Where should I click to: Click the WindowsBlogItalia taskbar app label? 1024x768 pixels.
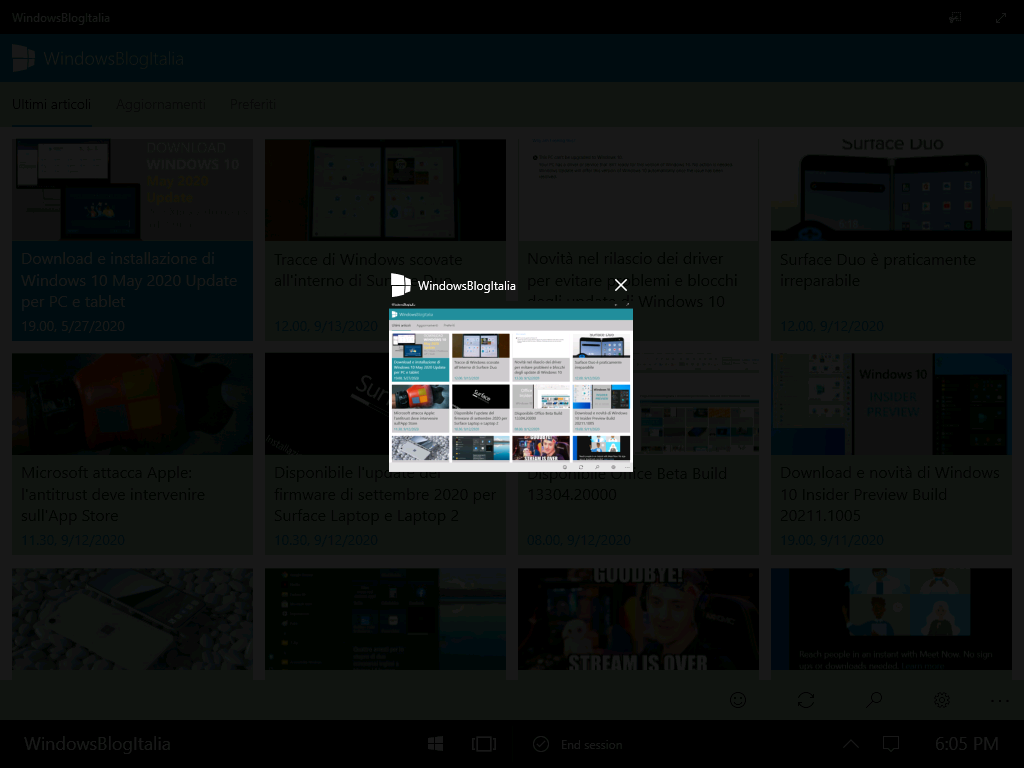pos(97,744)
